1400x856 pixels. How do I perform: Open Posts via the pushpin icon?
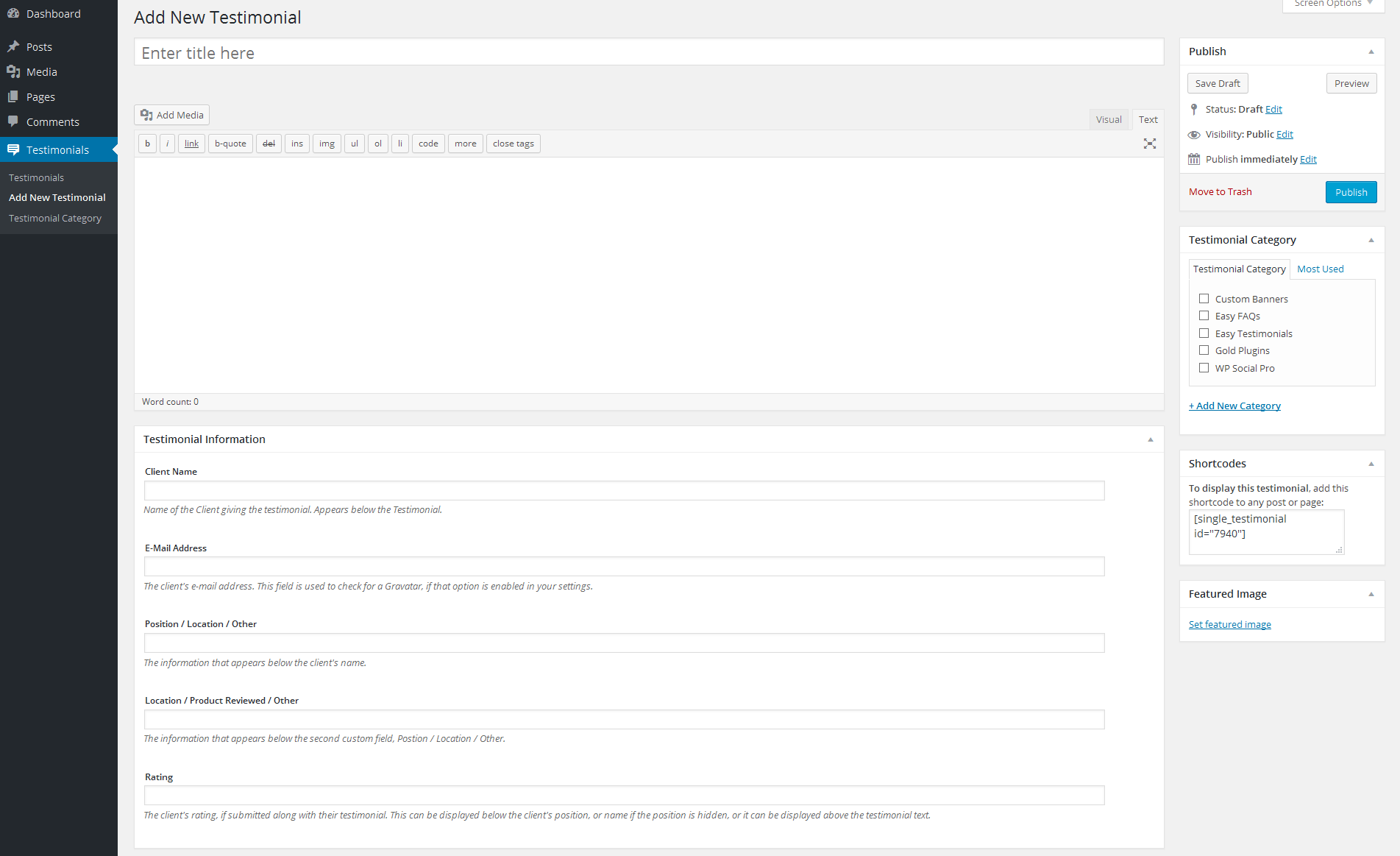[13, 46]
